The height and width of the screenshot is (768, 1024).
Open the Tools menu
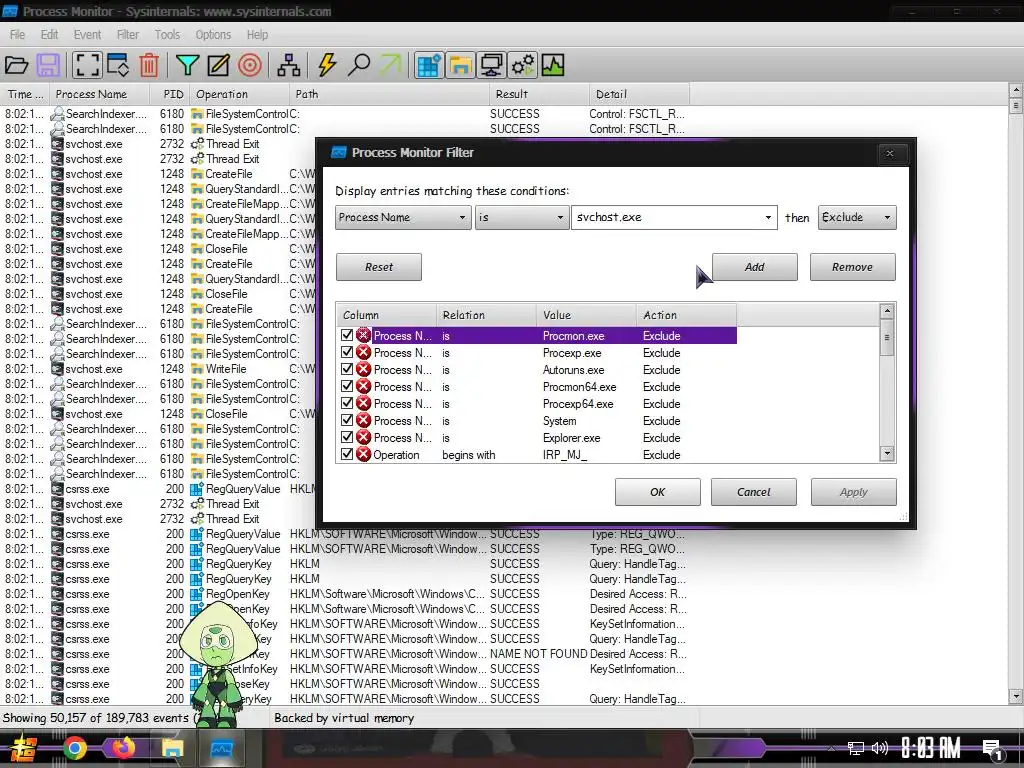(x=167, y=35)
